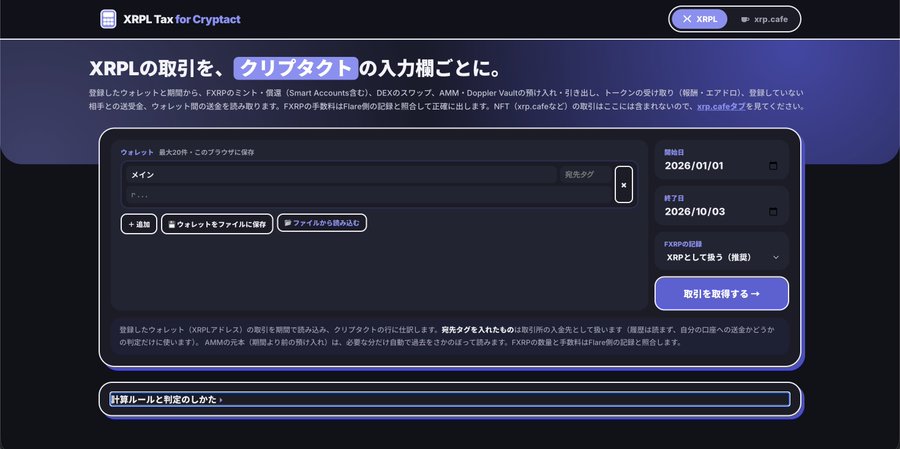The image size is (900, 449).
Task: Open the XRPL Tax for Cryptact home title
Action: 181,20
